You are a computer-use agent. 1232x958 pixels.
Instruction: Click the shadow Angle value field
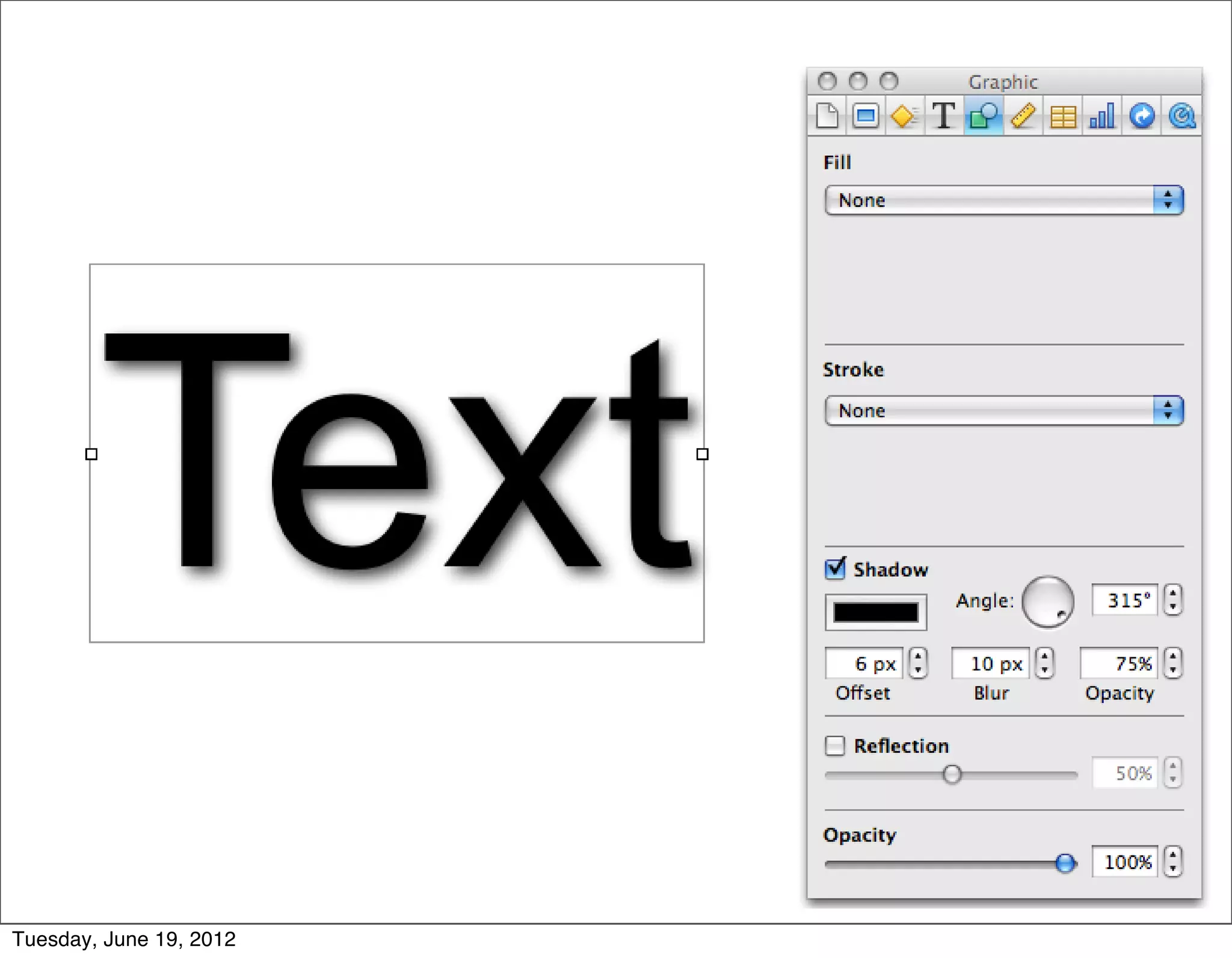pos(1124,600)
